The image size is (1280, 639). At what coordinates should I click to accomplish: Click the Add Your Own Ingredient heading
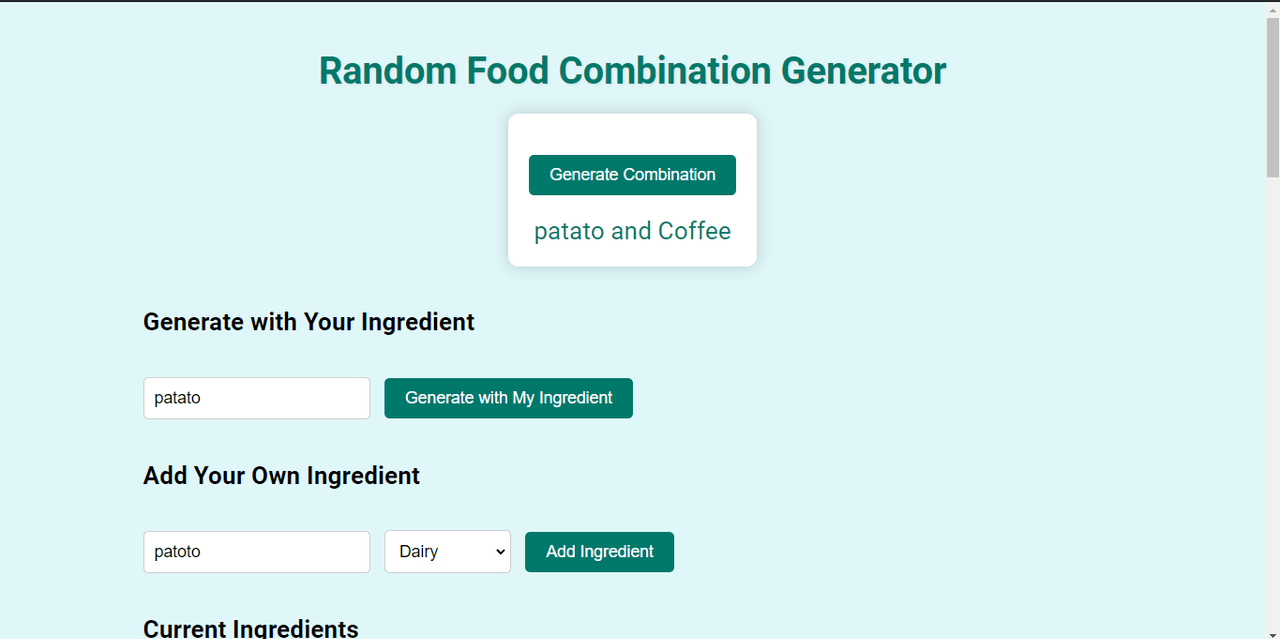[x=281, y=476]
